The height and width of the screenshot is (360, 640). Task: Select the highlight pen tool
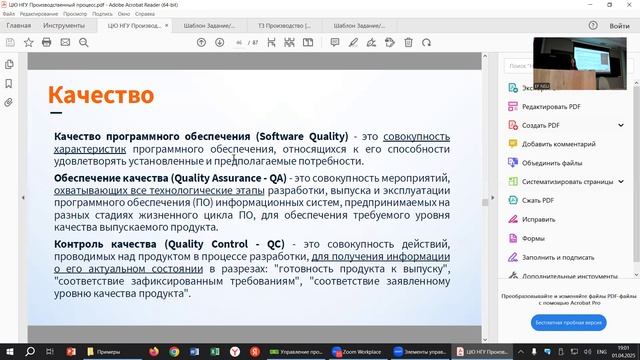(353, 42)
